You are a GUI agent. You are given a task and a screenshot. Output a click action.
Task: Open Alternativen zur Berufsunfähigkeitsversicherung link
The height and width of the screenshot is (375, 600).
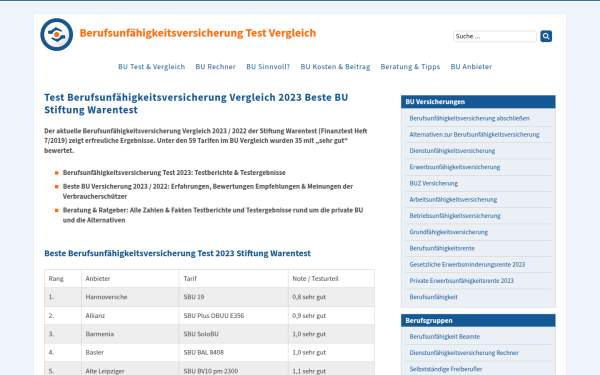click(x=474, y=135)
